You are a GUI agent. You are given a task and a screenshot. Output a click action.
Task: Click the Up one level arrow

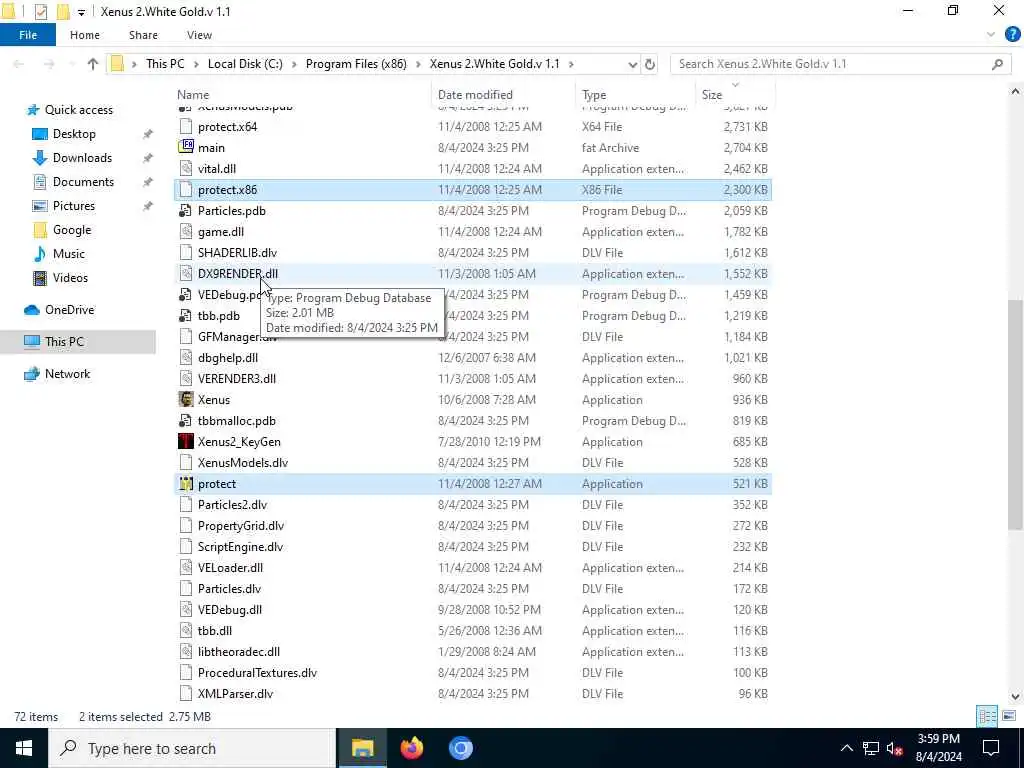click(x=93, y=64)
